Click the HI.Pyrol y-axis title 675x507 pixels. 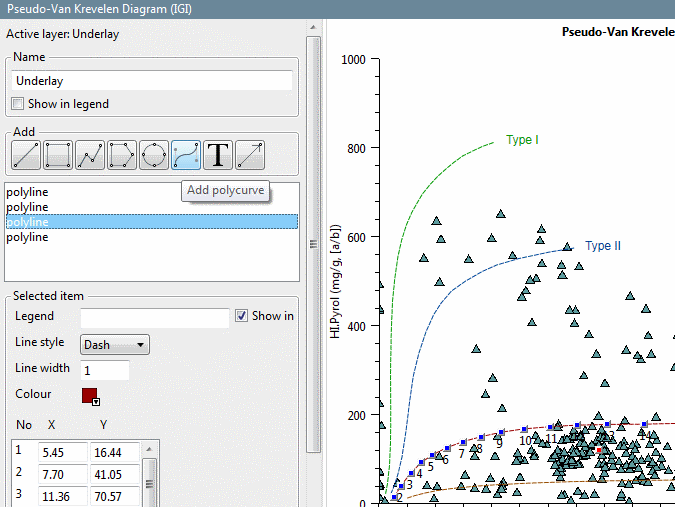coord(335,281)
